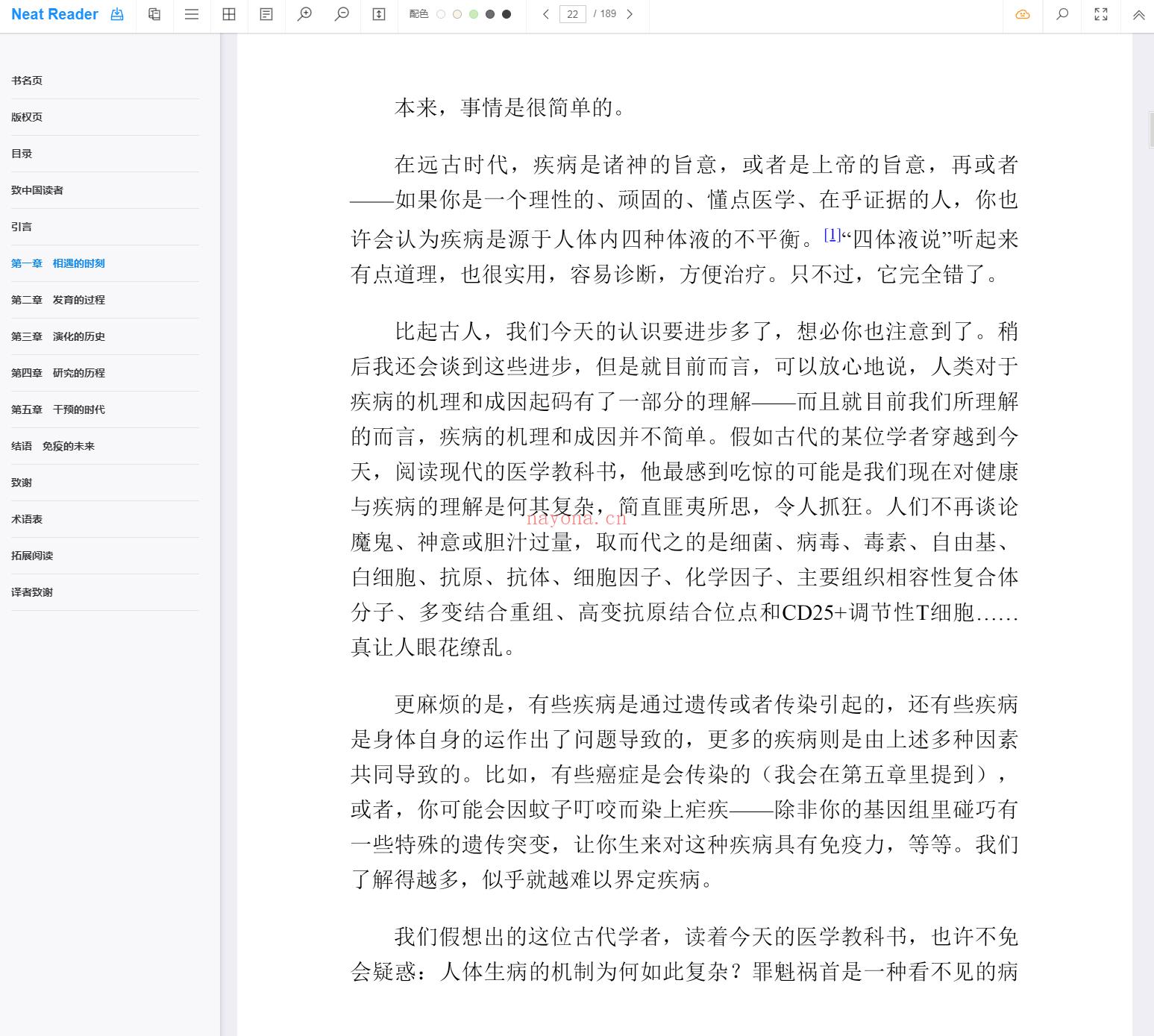Open the notes page icon

pos(266,14)
